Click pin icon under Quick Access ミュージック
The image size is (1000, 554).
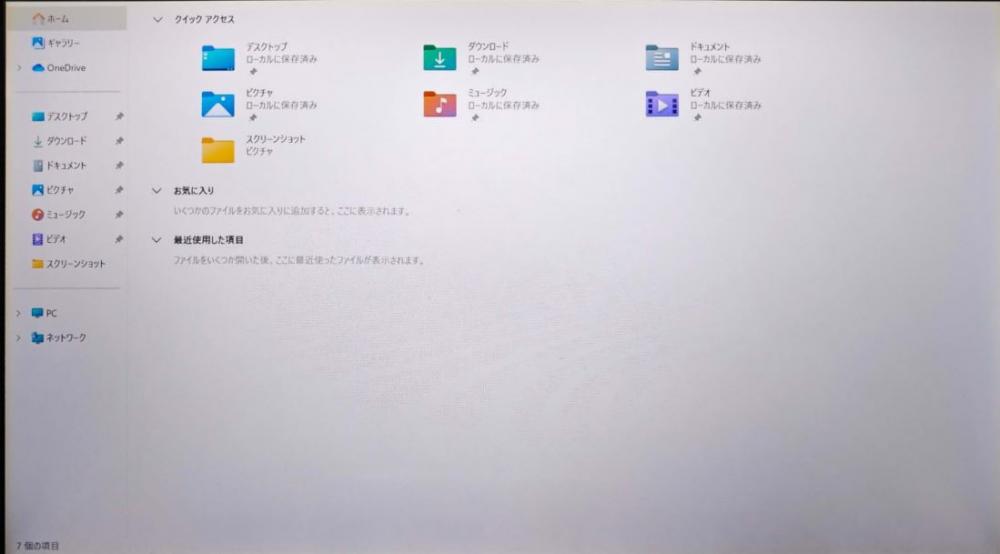coord(474,118)
